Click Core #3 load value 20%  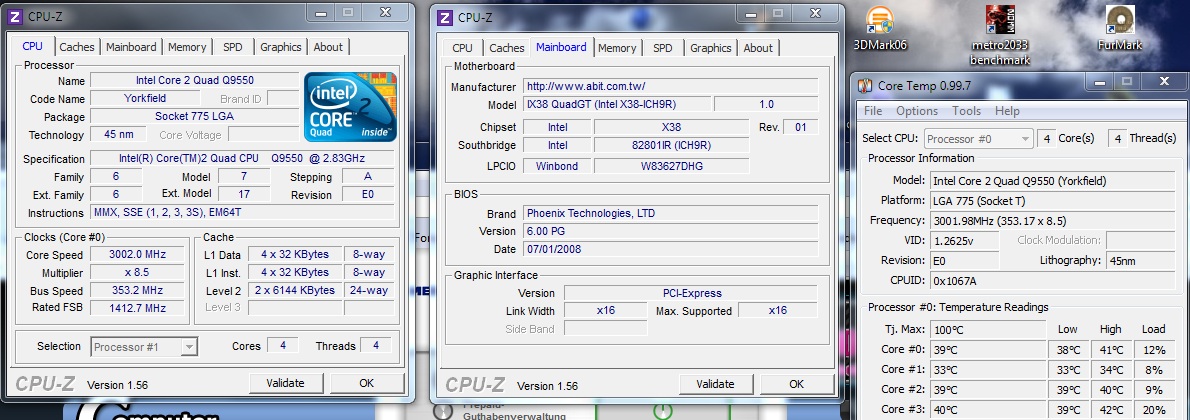(1153, 409)
